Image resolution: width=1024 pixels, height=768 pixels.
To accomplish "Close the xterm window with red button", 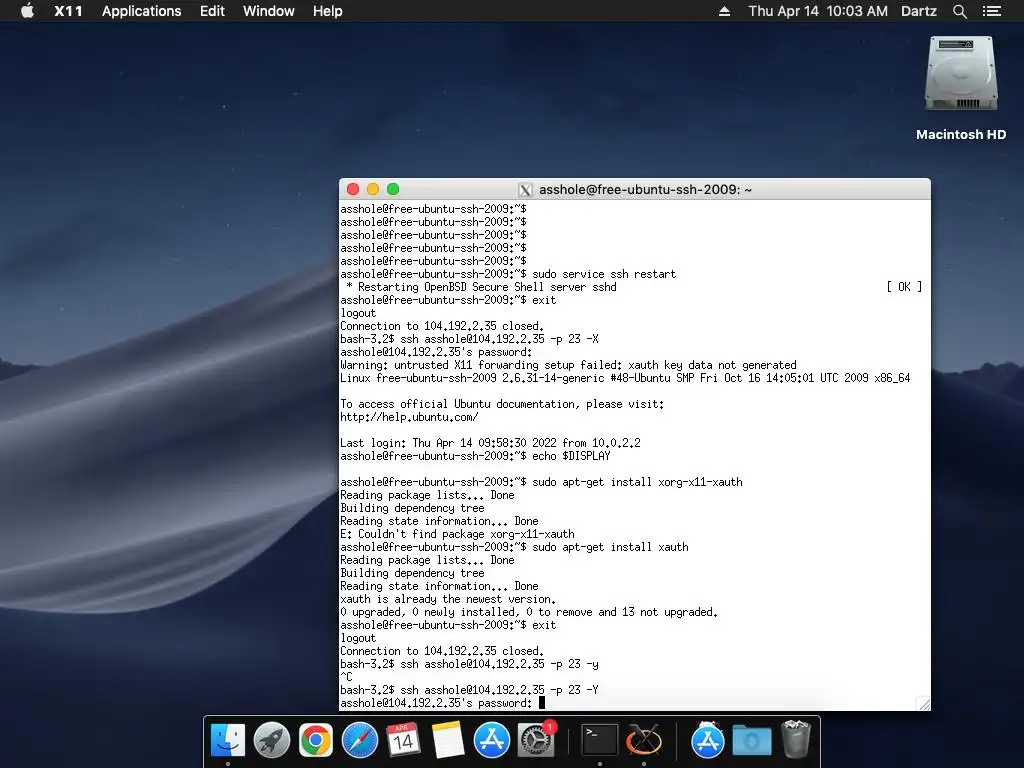I will click(353, 189).
